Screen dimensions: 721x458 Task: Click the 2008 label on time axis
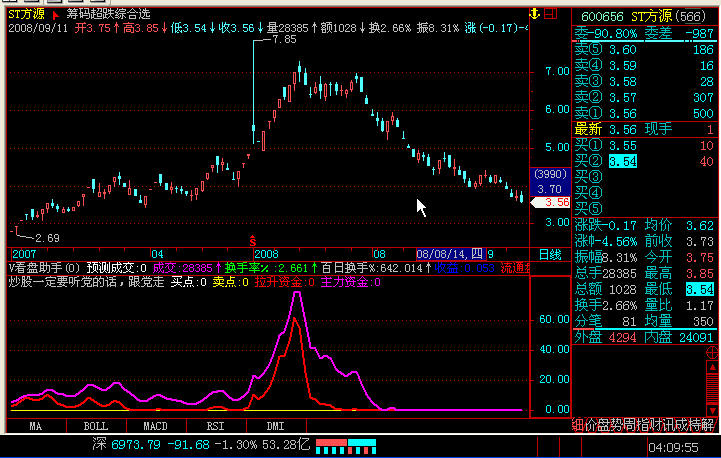(267, 254)
